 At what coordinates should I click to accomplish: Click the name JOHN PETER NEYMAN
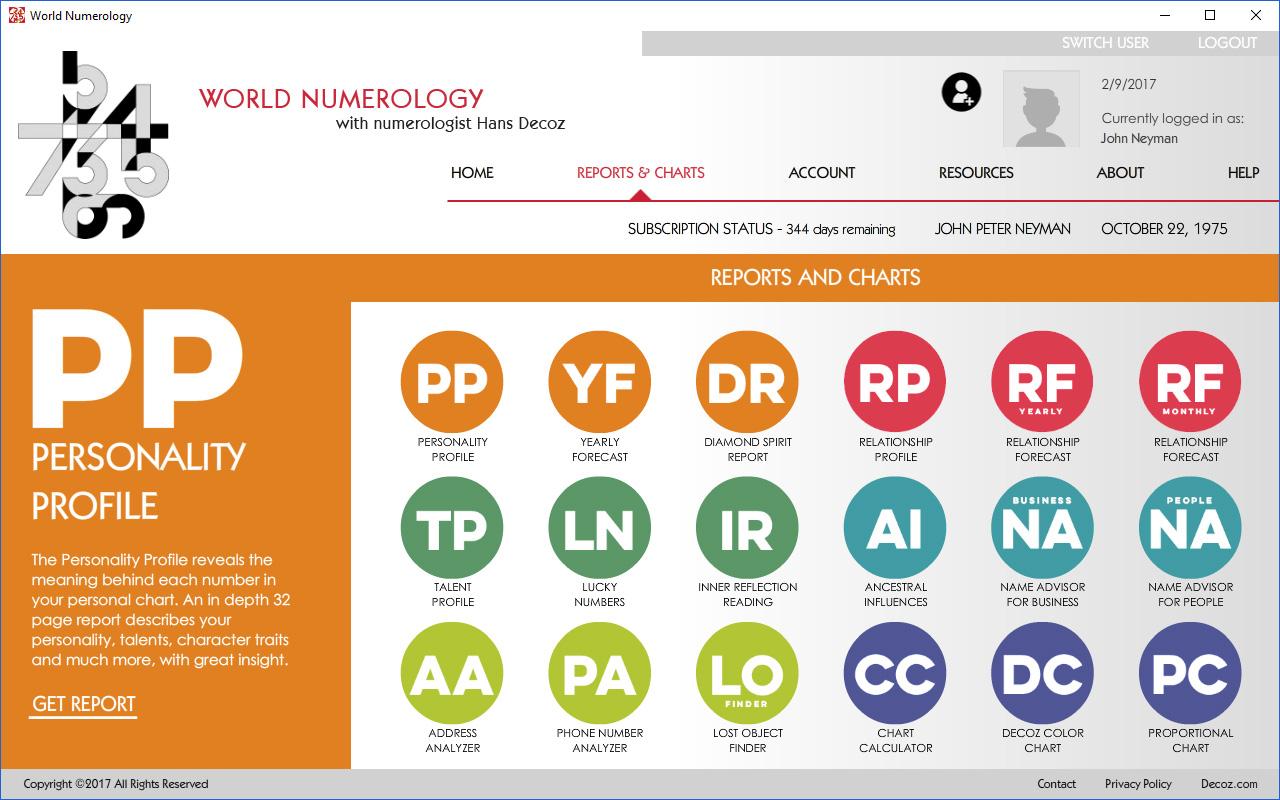click(x=1002, y=229)
